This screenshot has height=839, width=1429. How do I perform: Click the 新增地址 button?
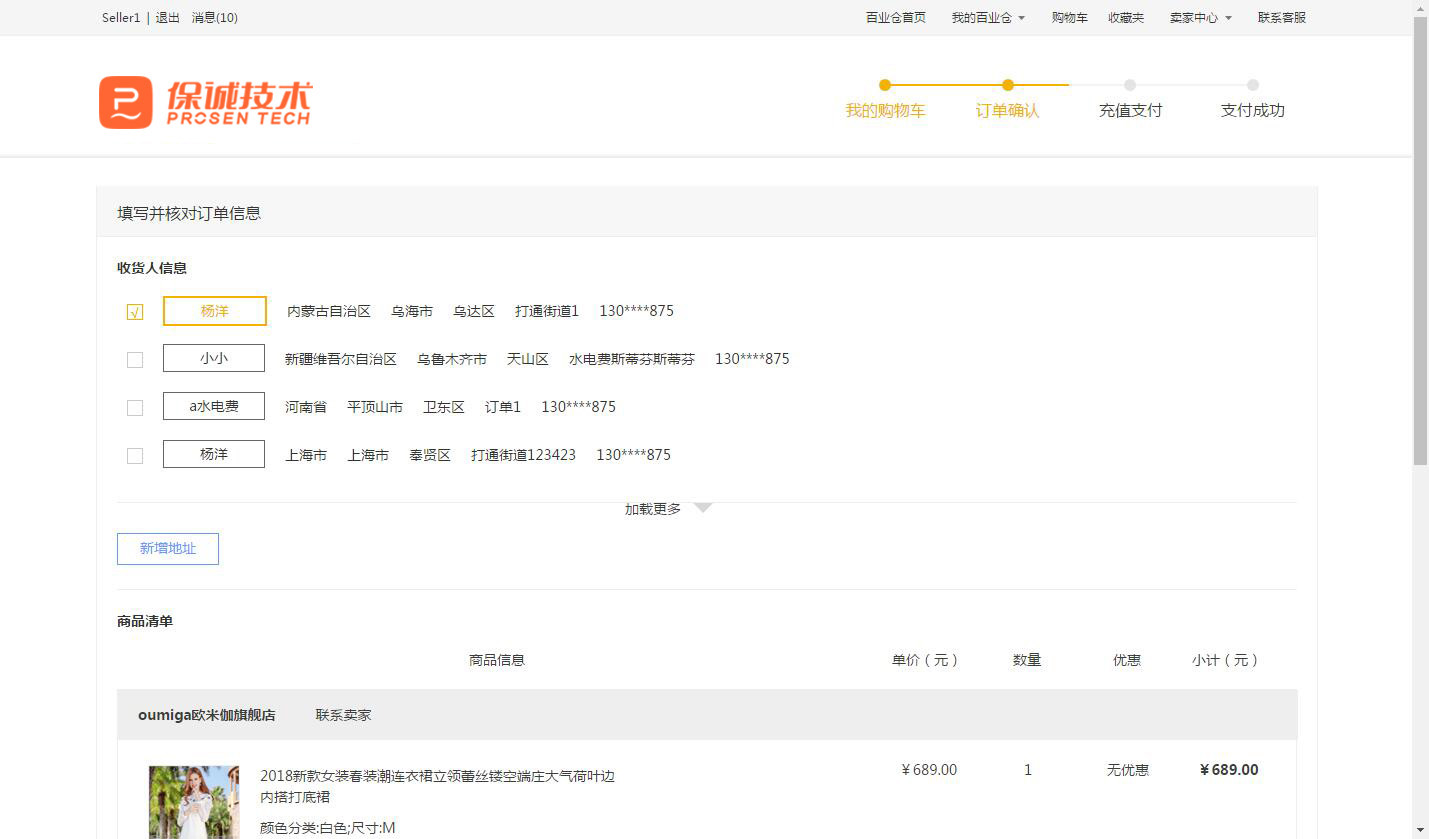[x=168, y=549]
